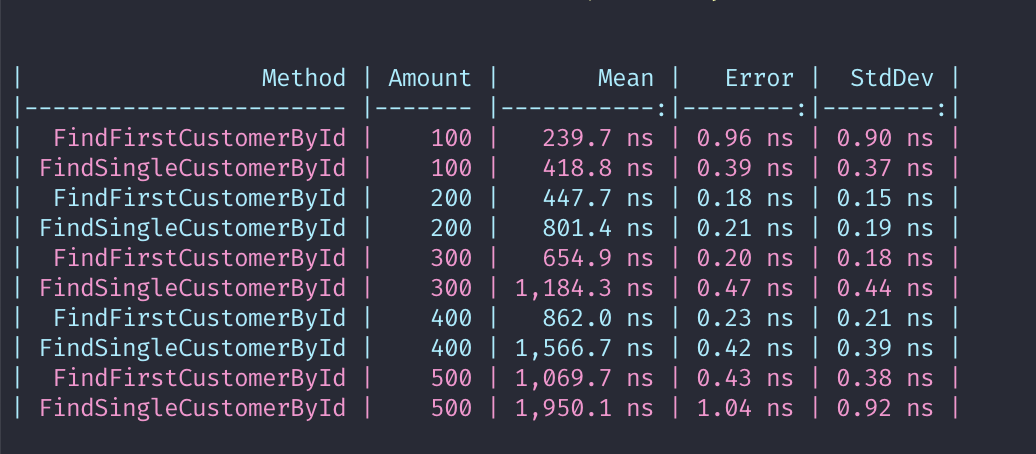
Task: Click the error value 0.18 ns
Action: coord(745,198)
